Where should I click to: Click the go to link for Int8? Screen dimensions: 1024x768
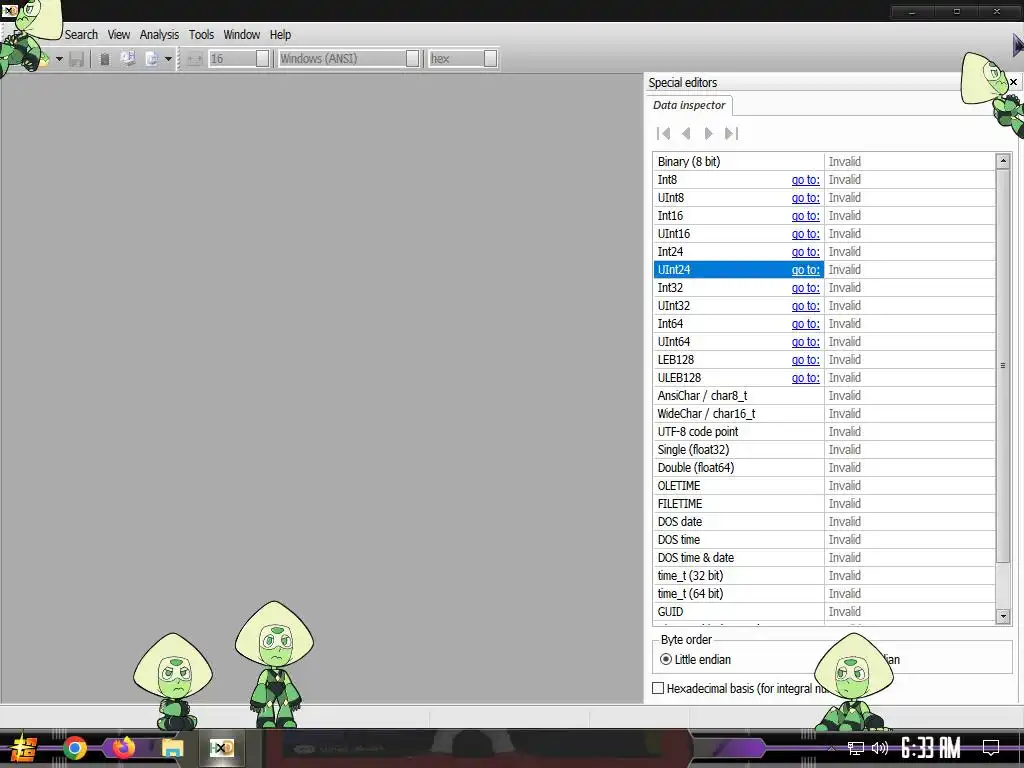[805, 180]
